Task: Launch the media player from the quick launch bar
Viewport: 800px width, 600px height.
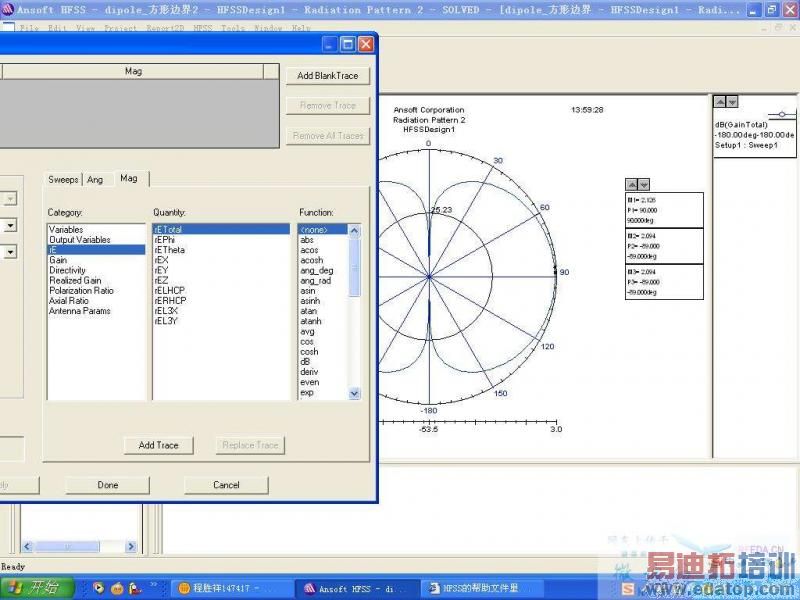Action: [99, 588]
